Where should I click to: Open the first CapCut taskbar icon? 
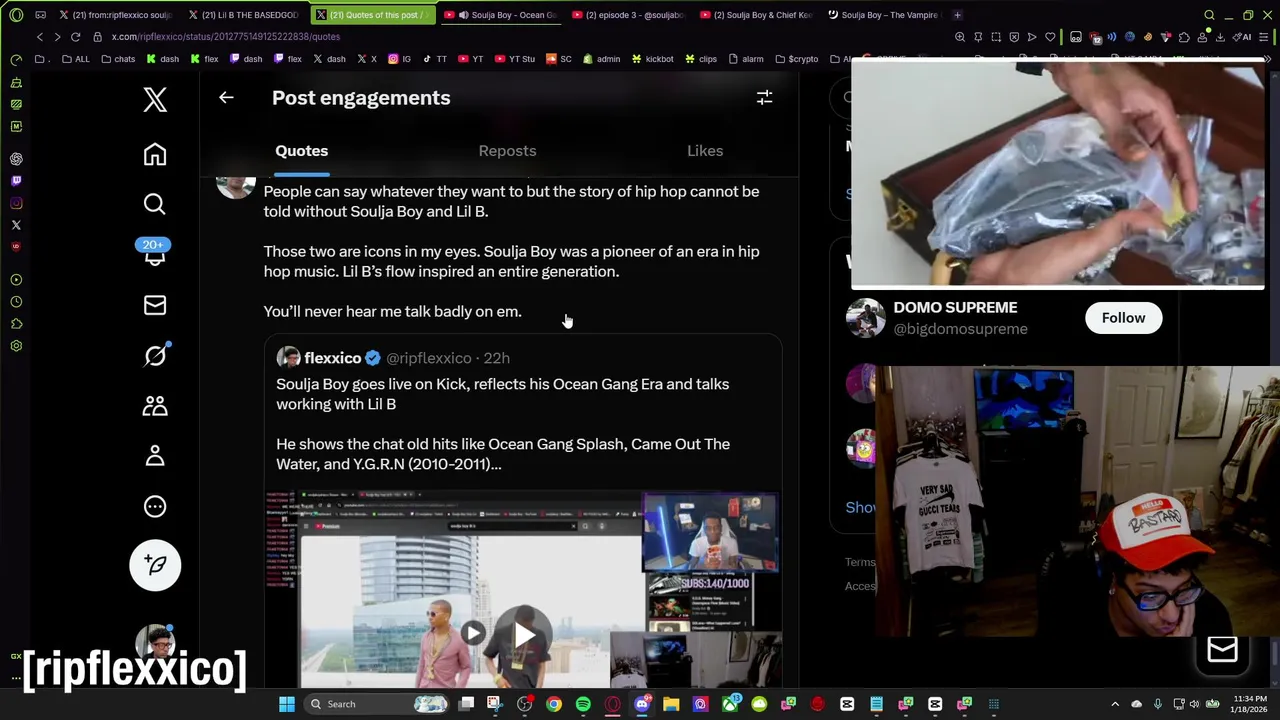click(847, 704)
